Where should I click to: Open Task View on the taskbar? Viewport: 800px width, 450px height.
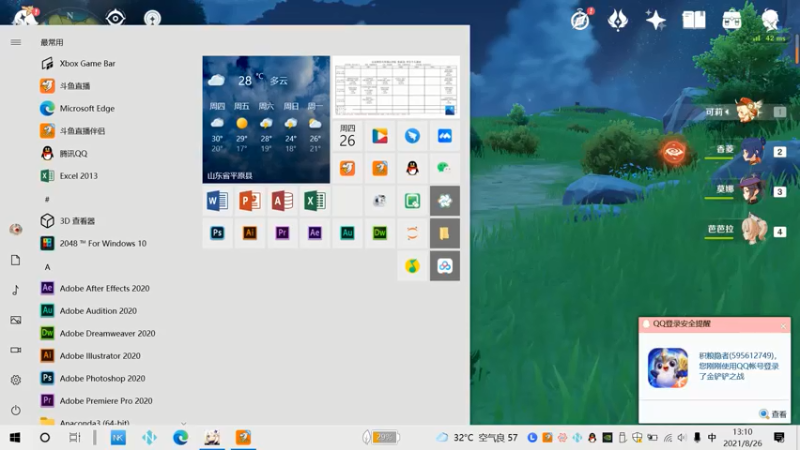tap(74, 438)
